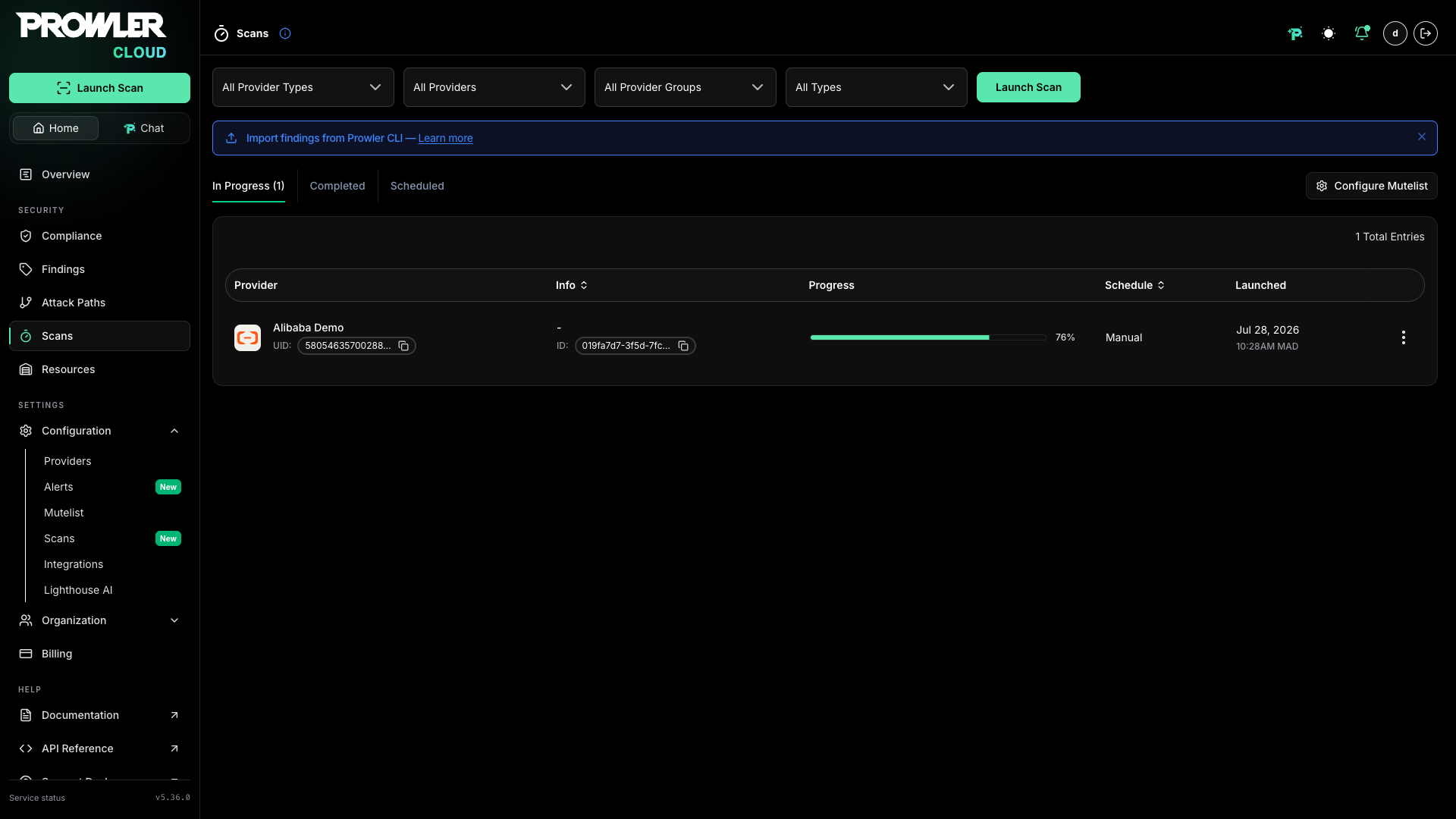The width and height of the screenshot is (1456, 819).
Task: Open Compliance page
Action: click(99, 236)
